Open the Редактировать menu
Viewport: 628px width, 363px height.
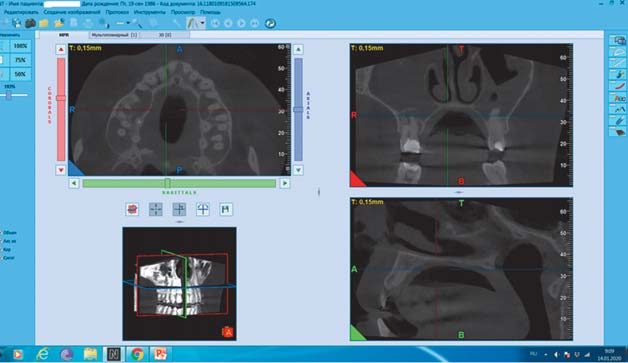coord(21,12)
